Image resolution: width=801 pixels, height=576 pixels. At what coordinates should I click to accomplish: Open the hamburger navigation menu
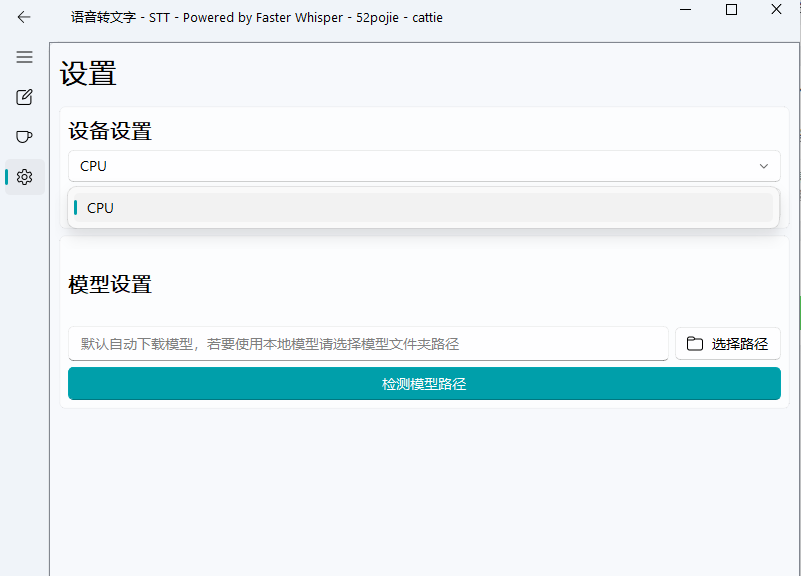tap(23, 57)
